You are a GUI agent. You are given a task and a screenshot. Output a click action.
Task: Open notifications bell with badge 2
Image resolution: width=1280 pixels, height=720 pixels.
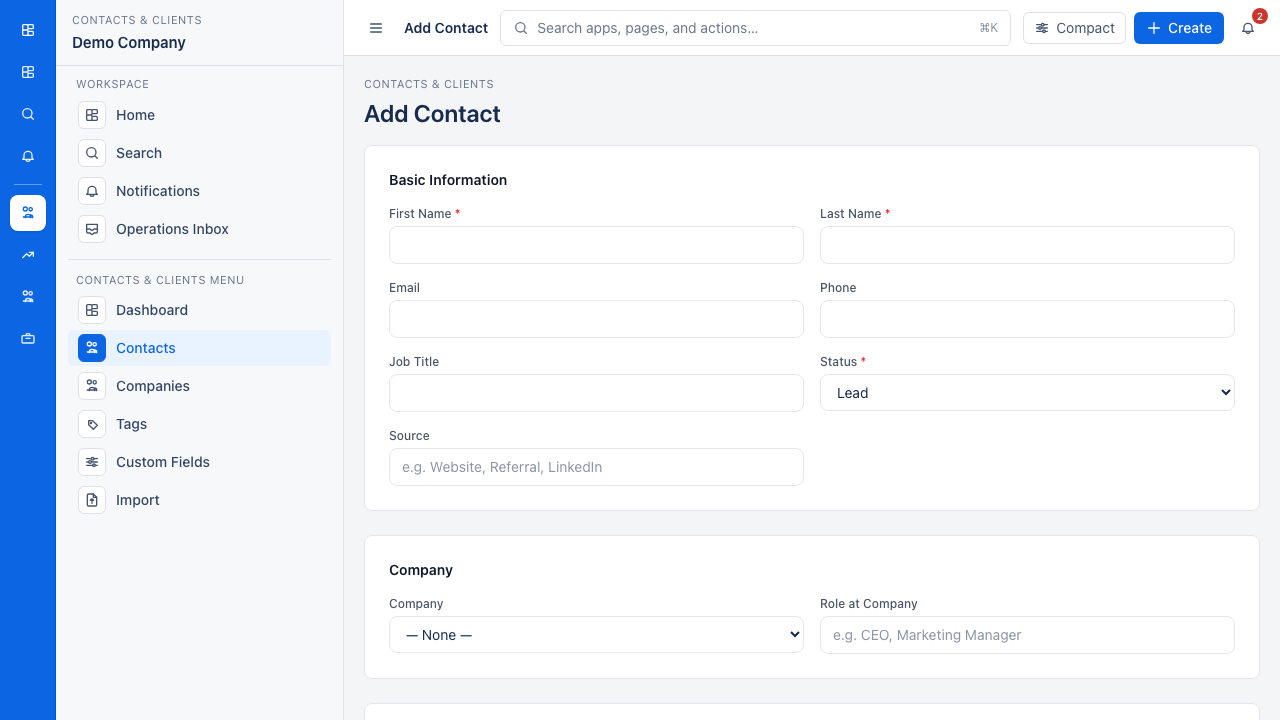pos(1248,28)
